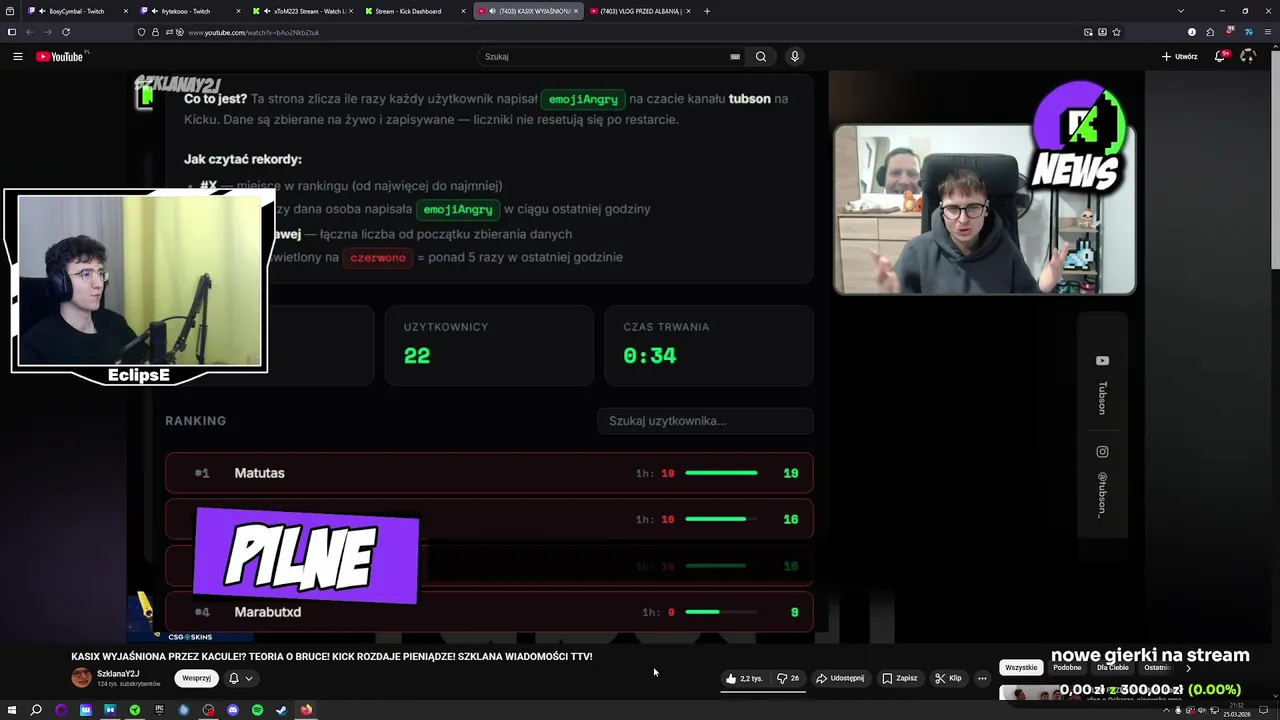1280x720 pixels.
Task: Open Epic Games Launcher from taskbar
Action: 159,710
